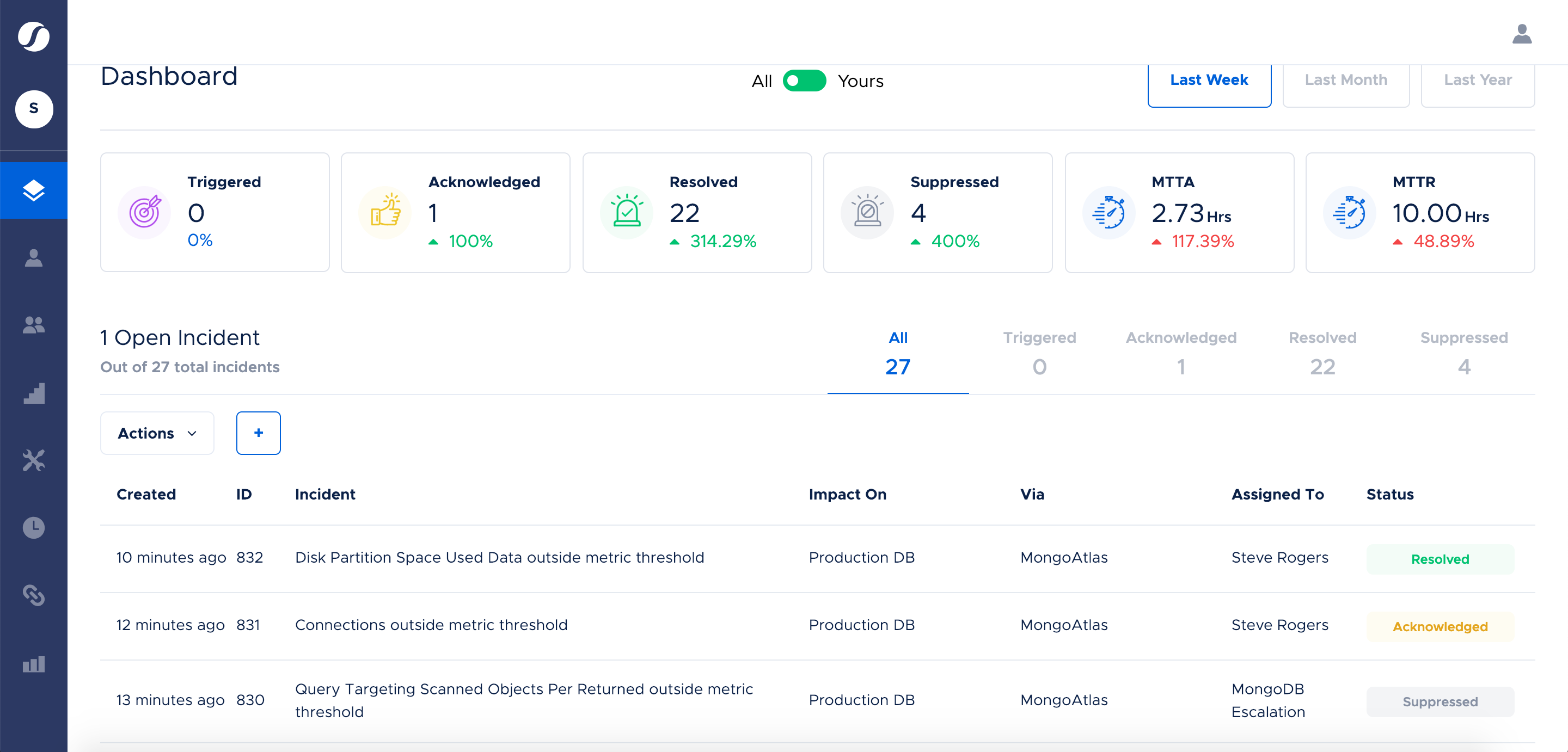The width and height of the screenshot is (1568, 752).
Task: Click the Resolved siren check icon
Action: [626, 212]
